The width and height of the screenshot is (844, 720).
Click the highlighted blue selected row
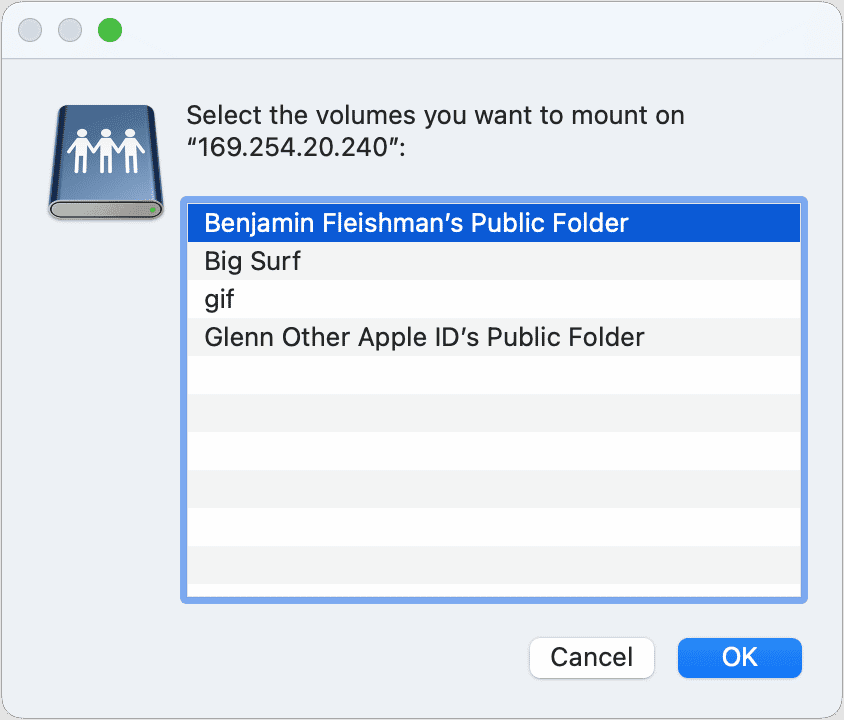coord(493,223)
